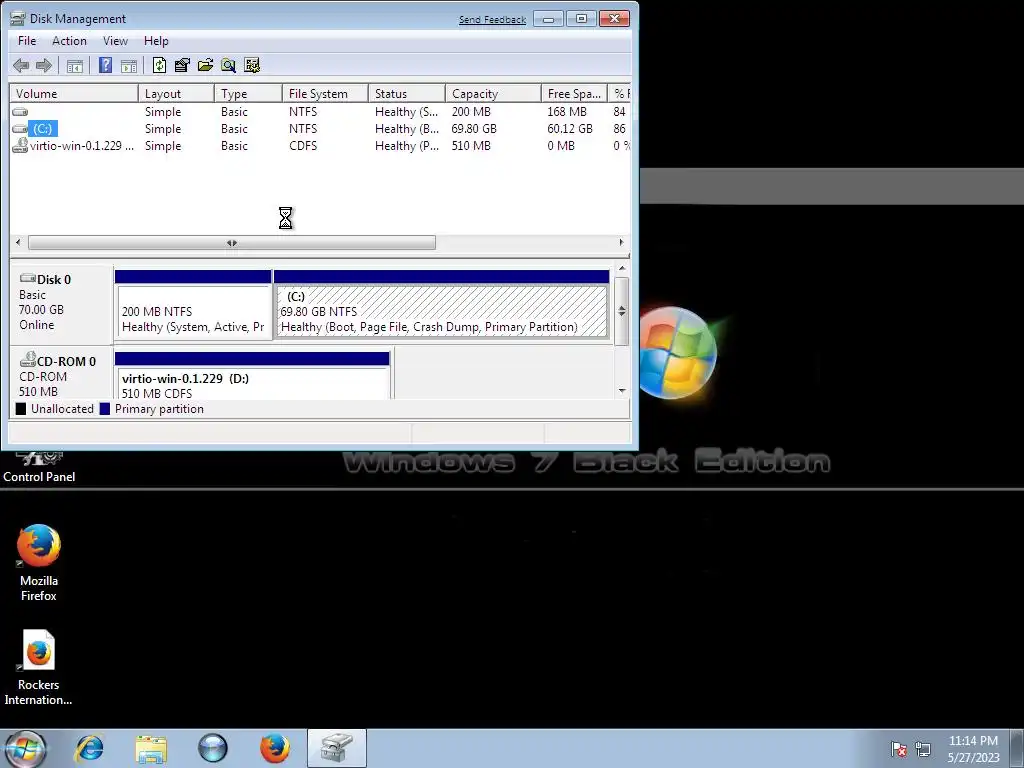Sort by the Free Spa... column header

coord(574,93)
